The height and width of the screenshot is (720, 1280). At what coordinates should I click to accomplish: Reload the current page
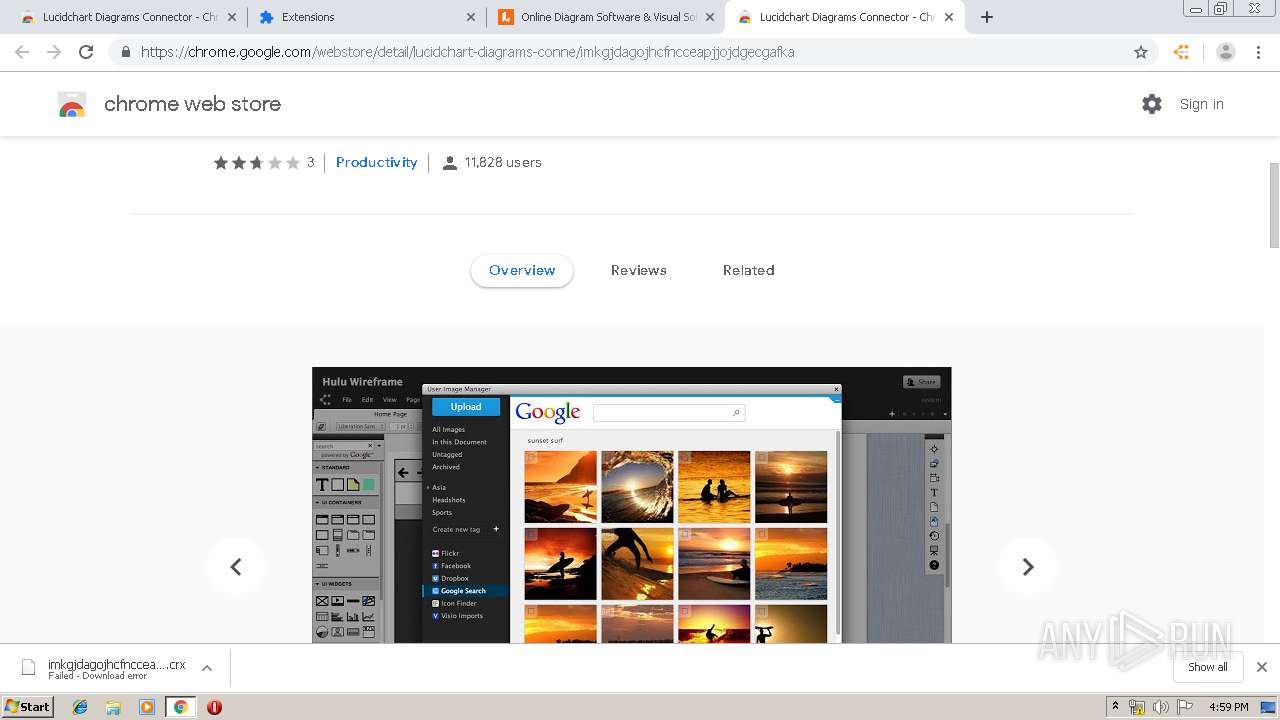click(86, 52)
